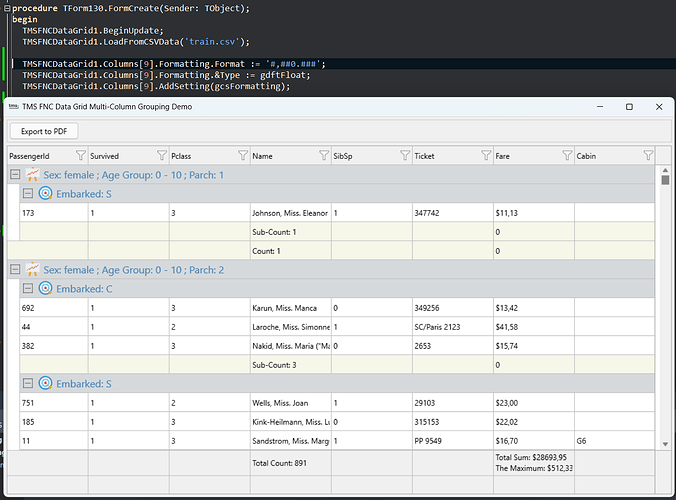
Task: Click the SibSp column filter funnel
Action: point(404,155)
